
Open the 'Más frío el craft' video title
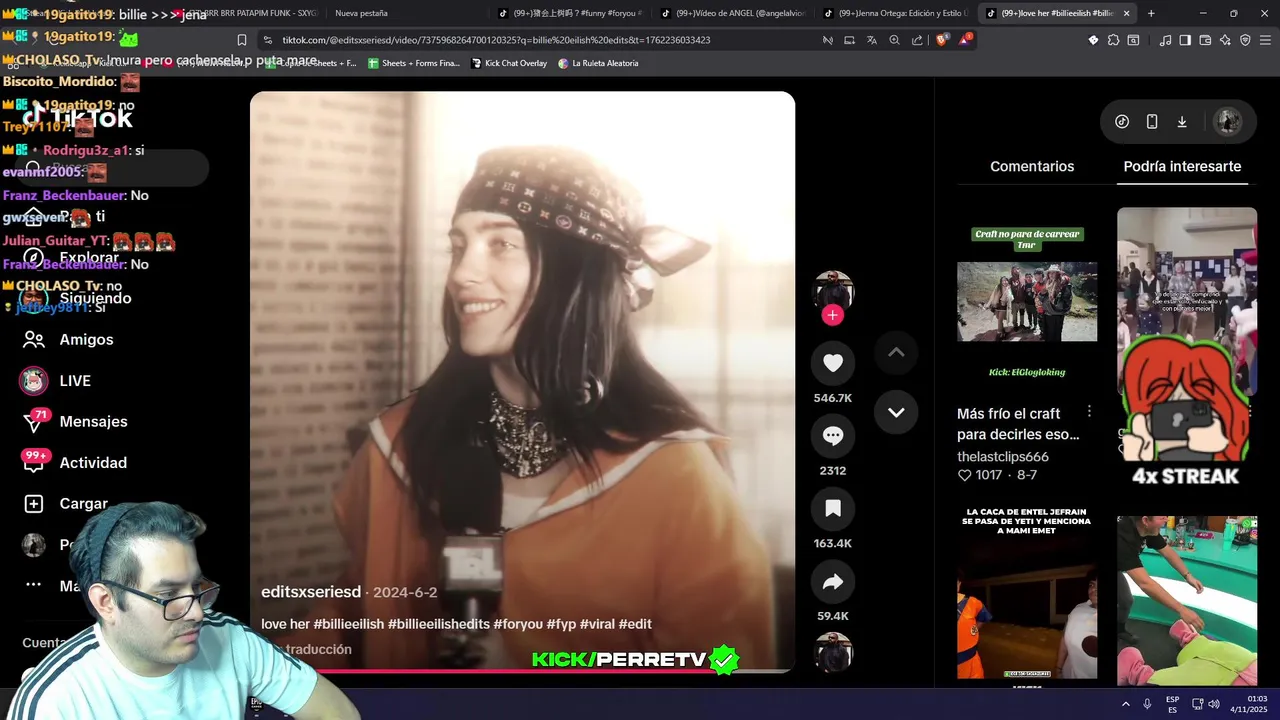[1018, 424]
